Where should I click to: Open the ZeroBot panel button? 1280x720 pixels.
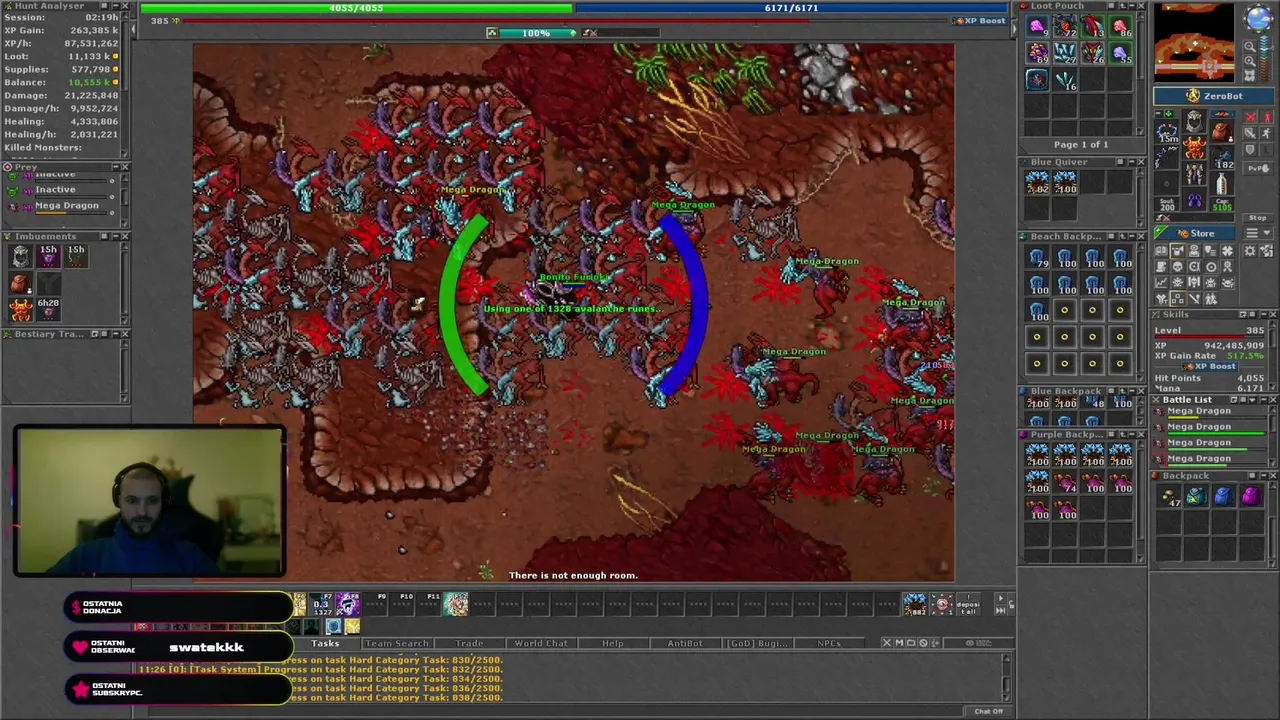(1214, 96)
